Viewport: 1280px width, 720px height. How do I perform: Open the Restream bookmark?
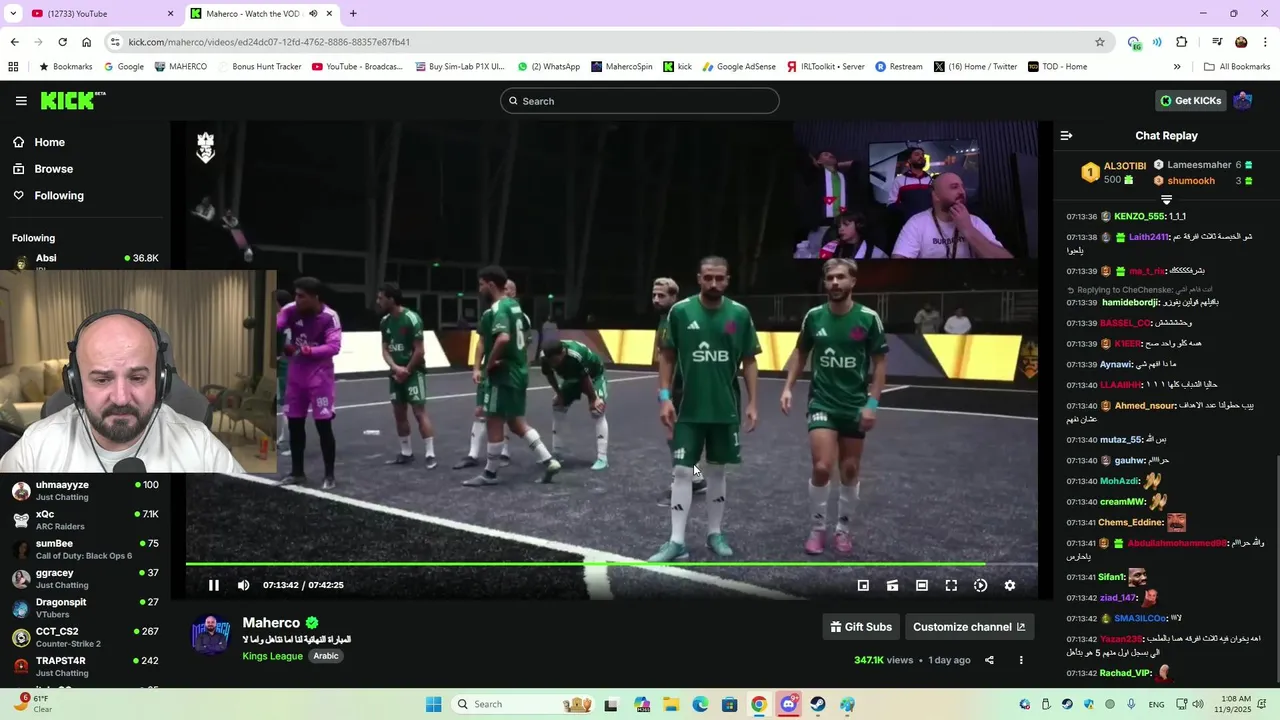(x=899, y=67)
